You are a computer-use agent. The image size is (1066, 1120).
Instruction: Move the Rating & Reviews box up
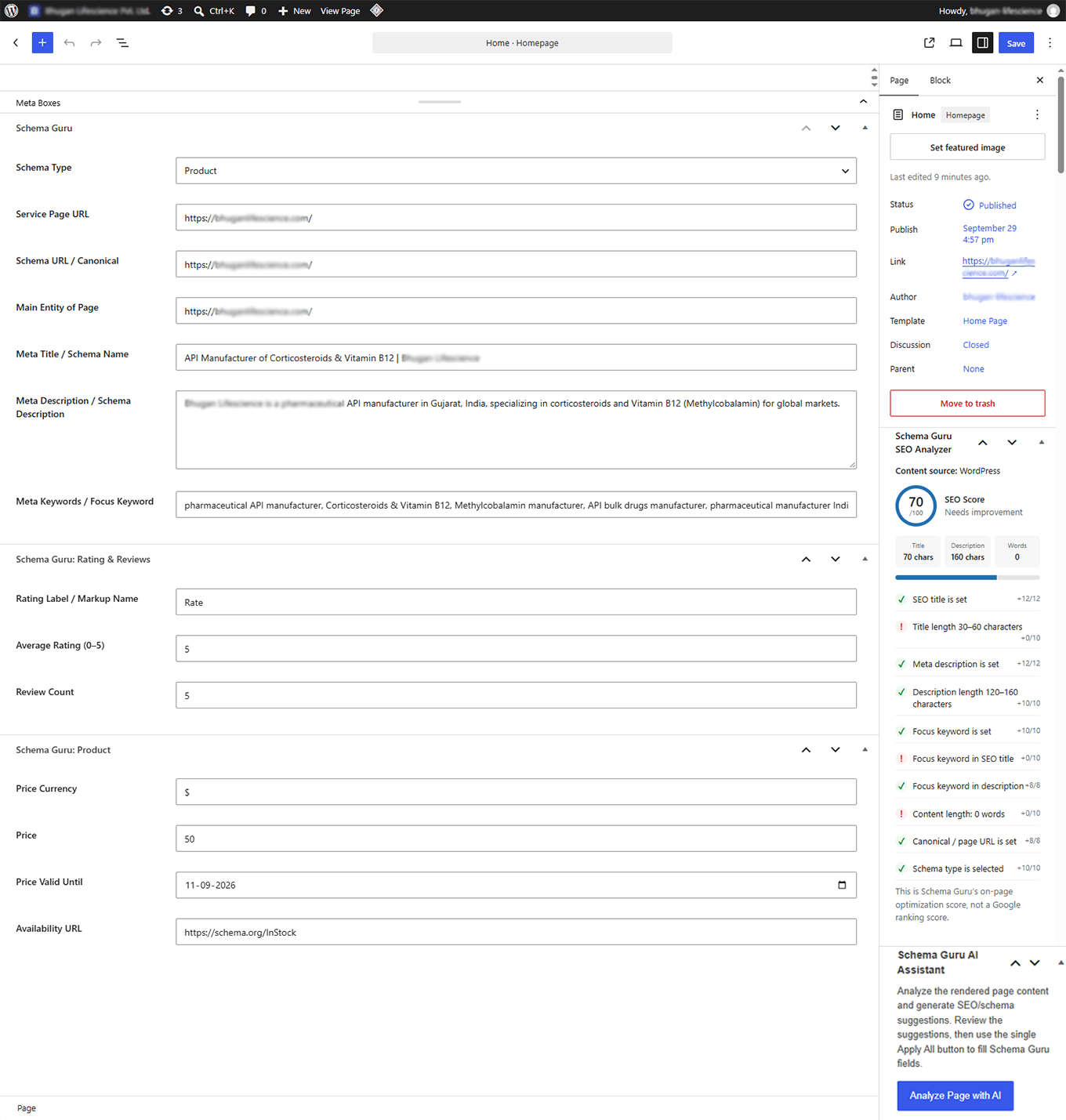tap(806, 559)
